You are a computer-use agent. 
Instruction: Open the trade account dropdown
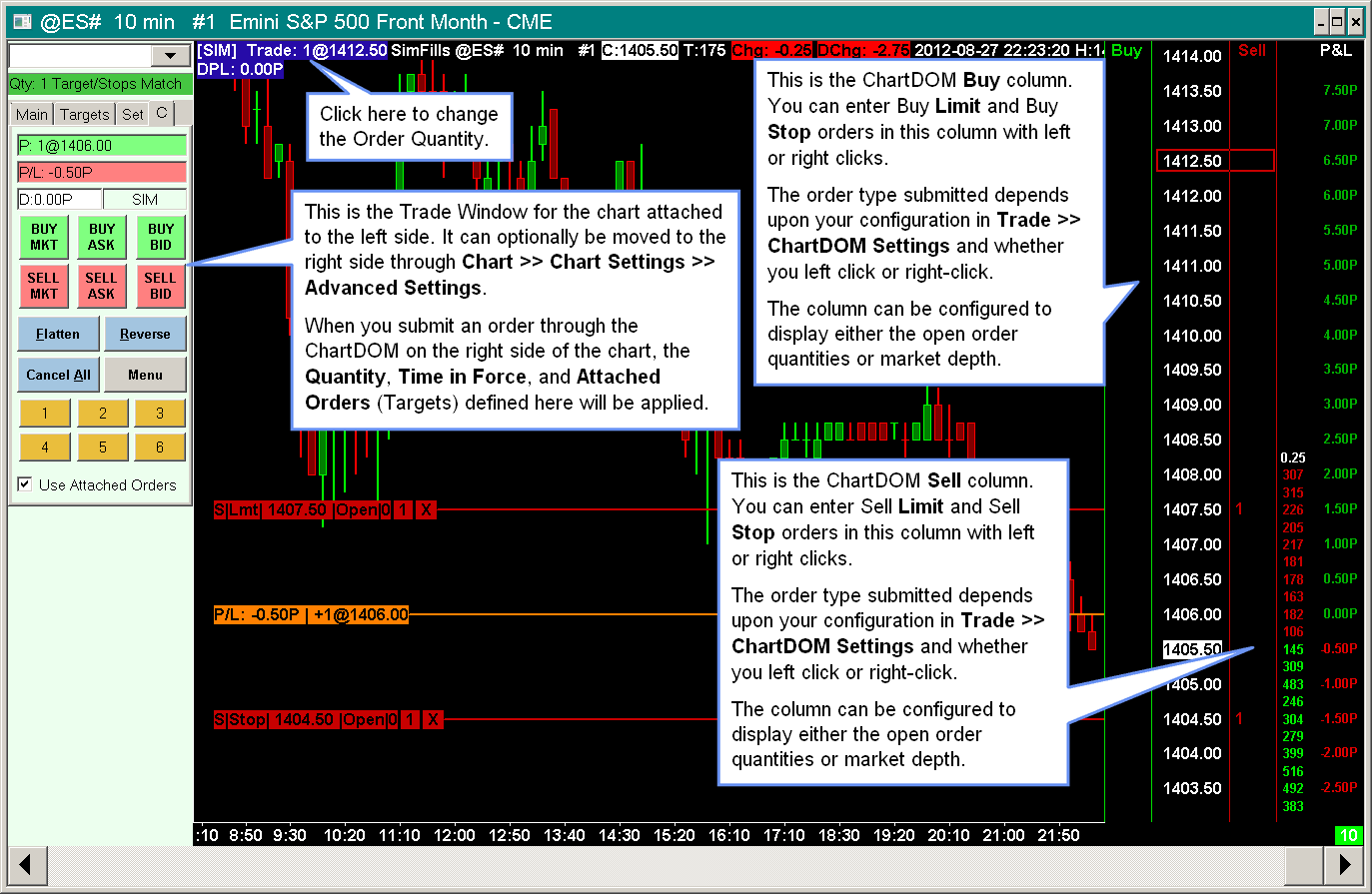(170, 56)
